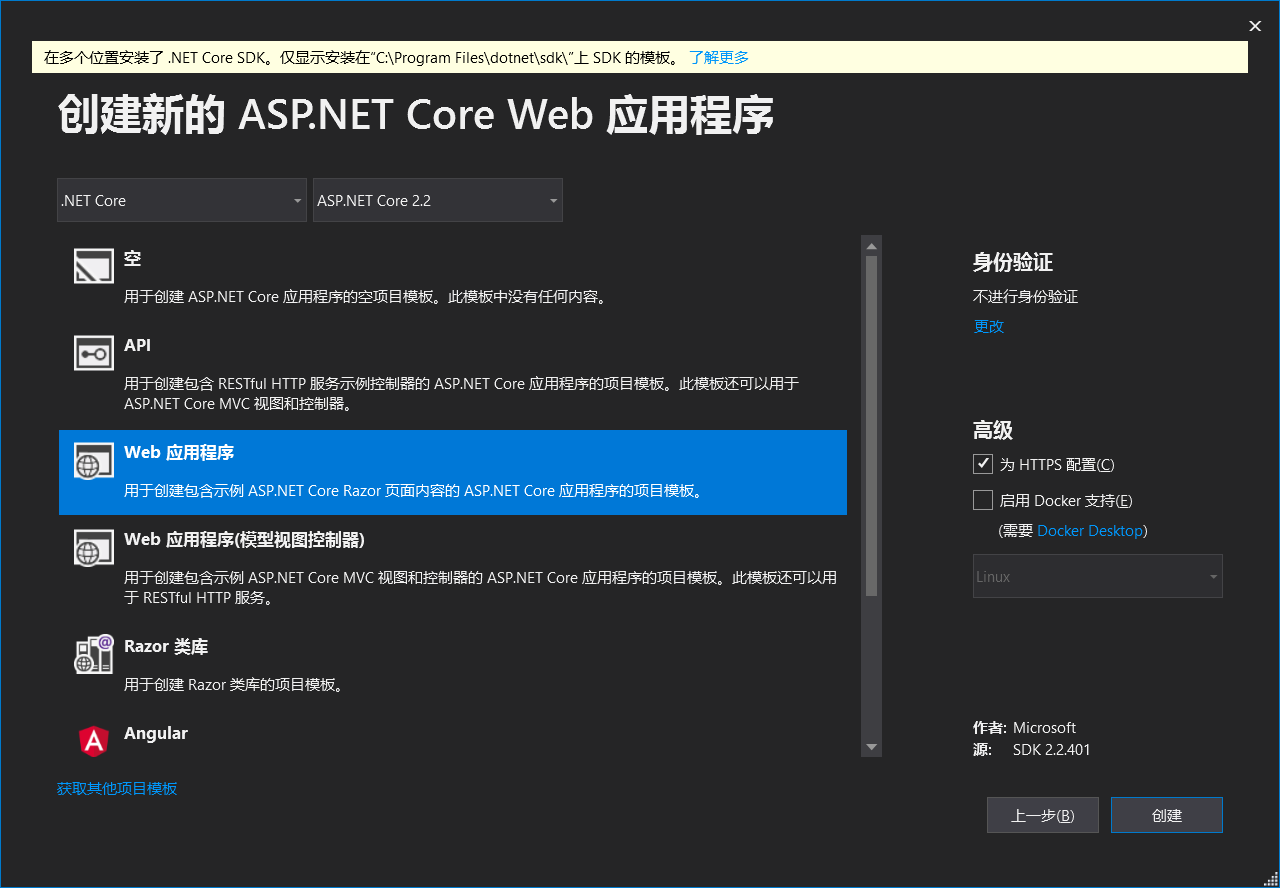The height and width of the screenshot is (888, 1280).
Task: Click the 创建 button
Action: 1166,814
